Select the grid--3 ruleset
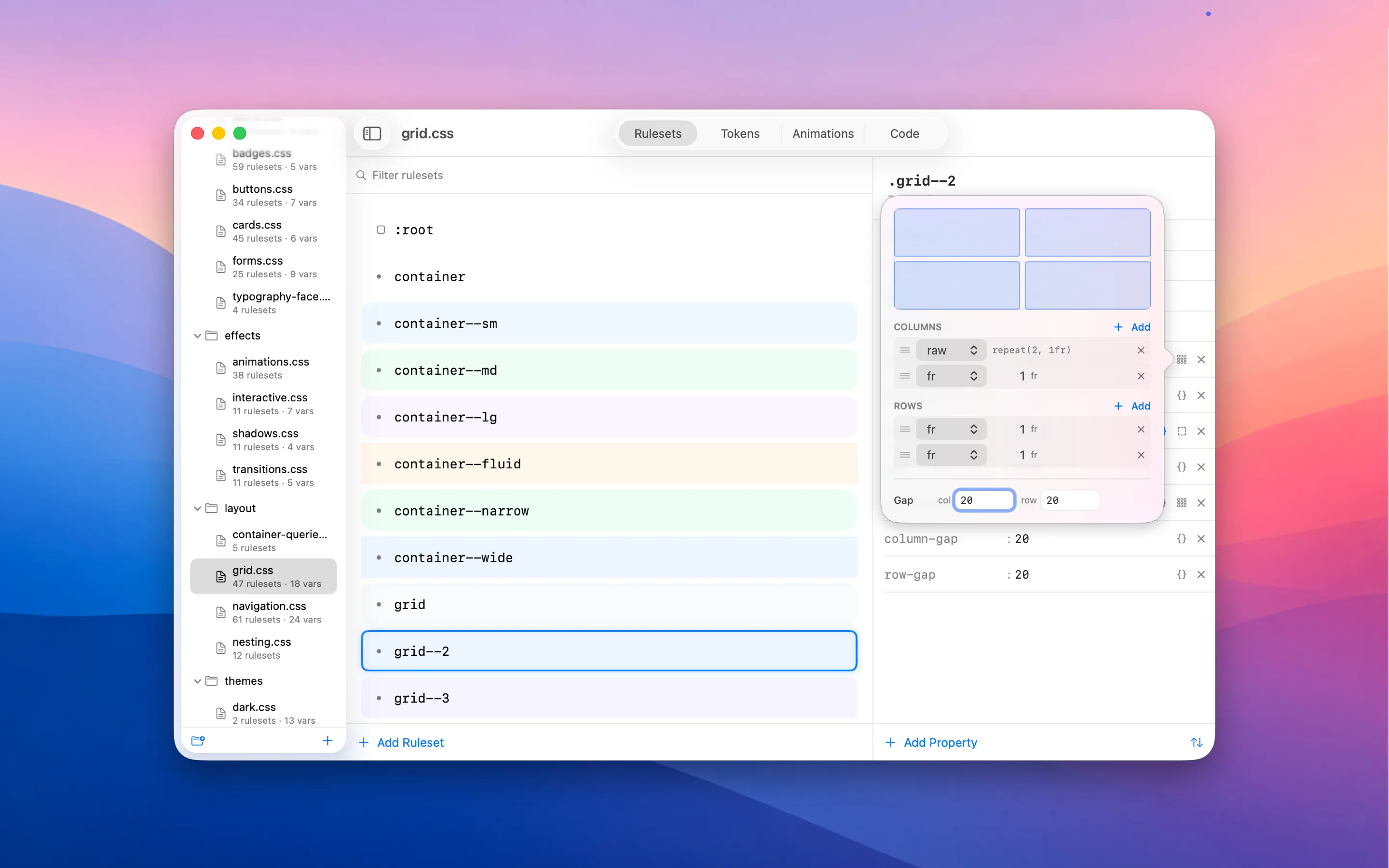The height and width of the screenshot is (868, 1389). point(609,698)
